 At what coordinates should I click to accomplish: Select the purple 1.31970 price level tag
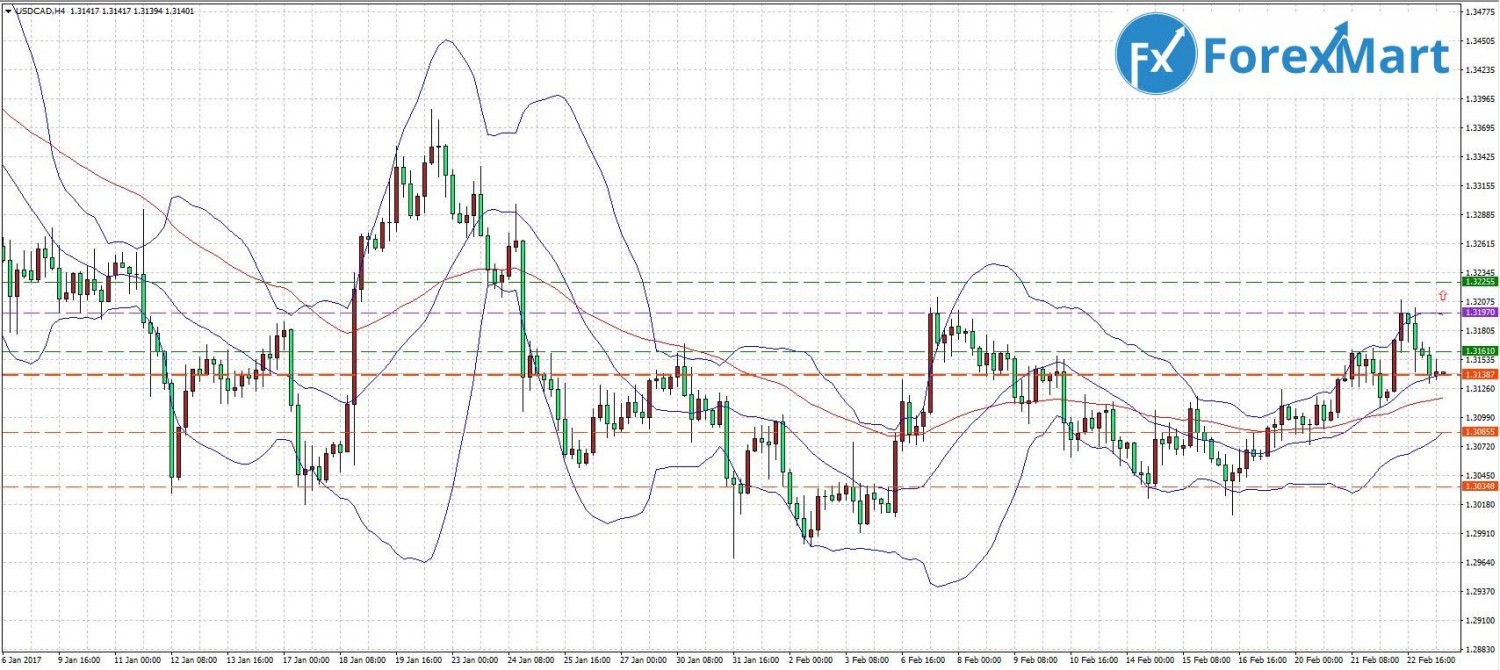point(1479,313)
